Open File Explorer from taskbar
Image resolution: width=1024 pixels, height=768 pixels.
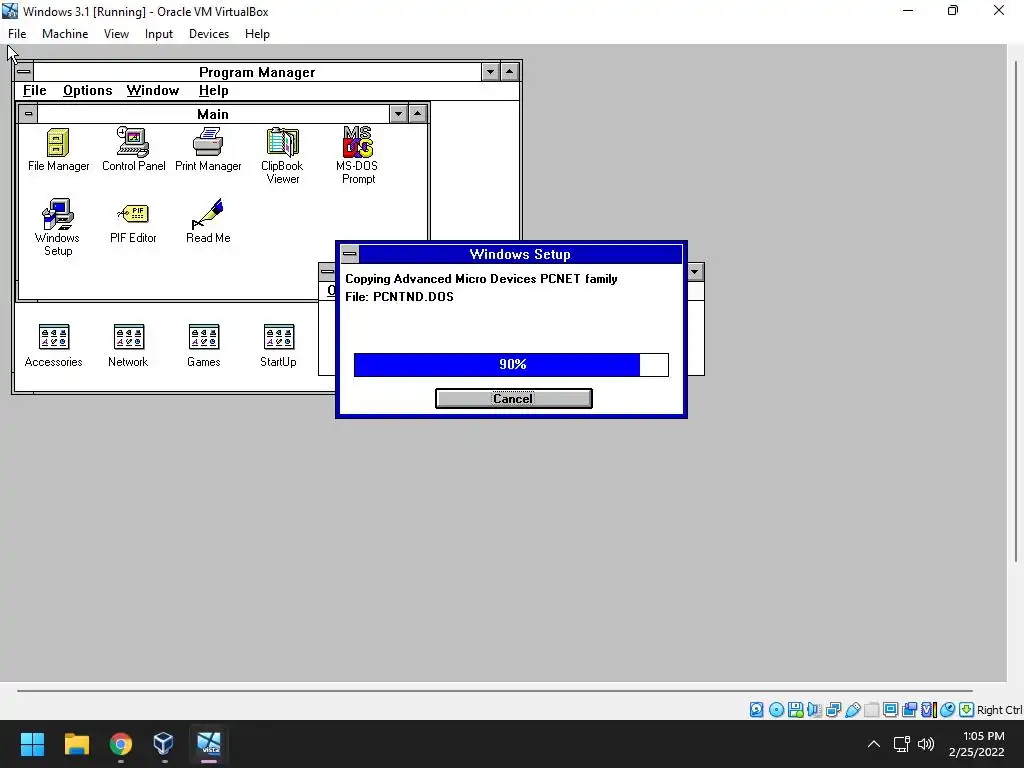coord(76,744)
